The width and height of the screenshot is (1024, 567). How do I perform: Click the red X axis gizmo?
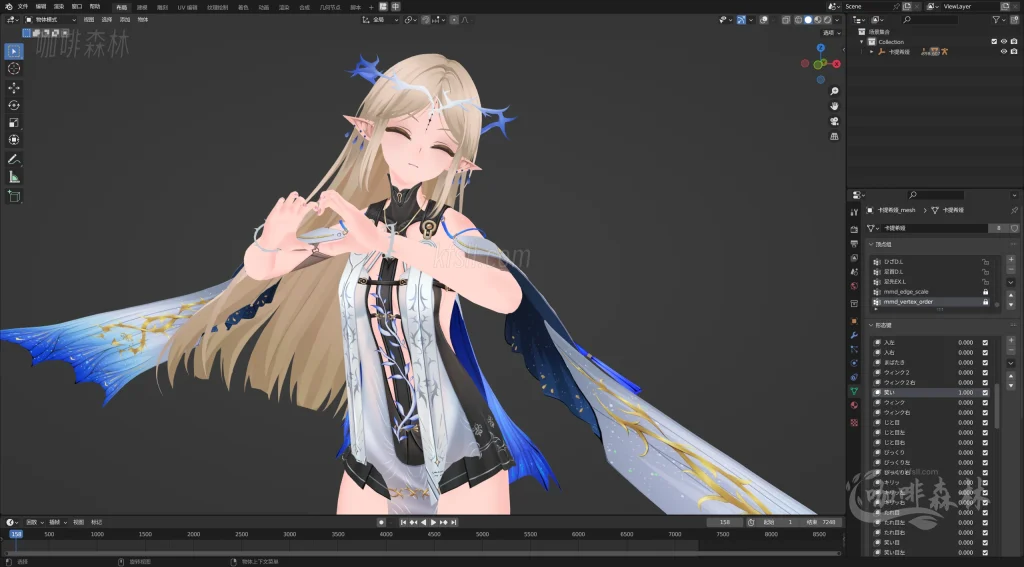(x=836, y=64)
